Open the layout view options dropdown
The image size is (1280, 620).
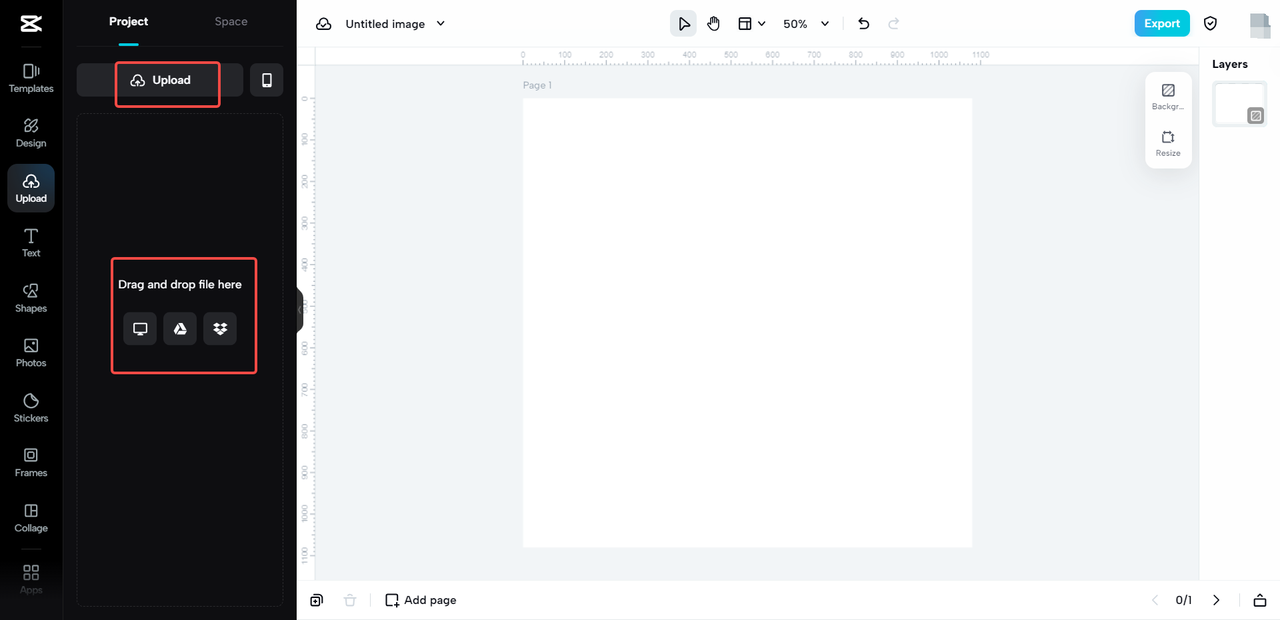pos(752,24)
